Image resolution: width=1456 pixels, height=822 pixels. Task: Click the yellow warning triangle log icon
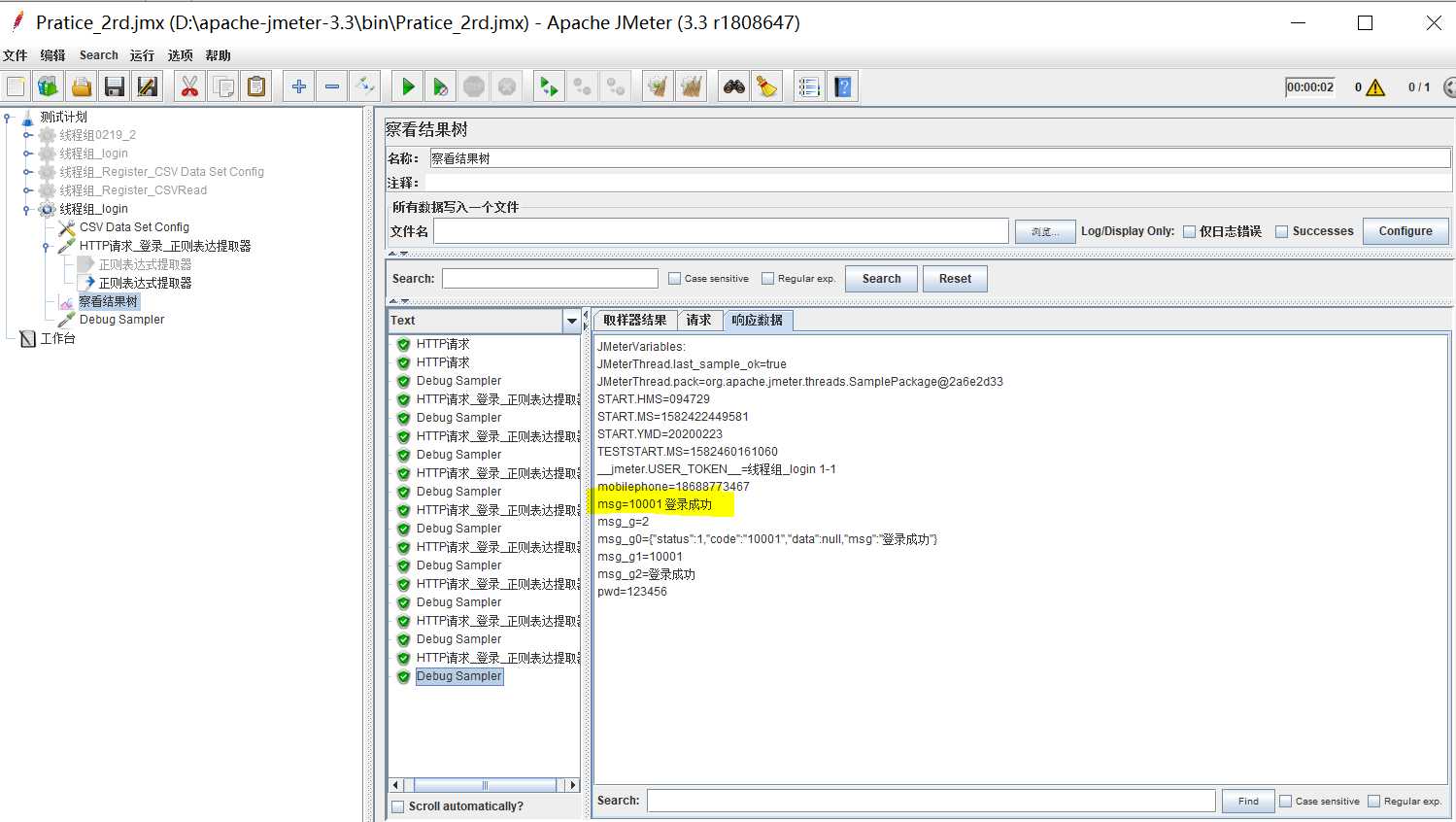pyautogui.click(x=1375, y=87)
